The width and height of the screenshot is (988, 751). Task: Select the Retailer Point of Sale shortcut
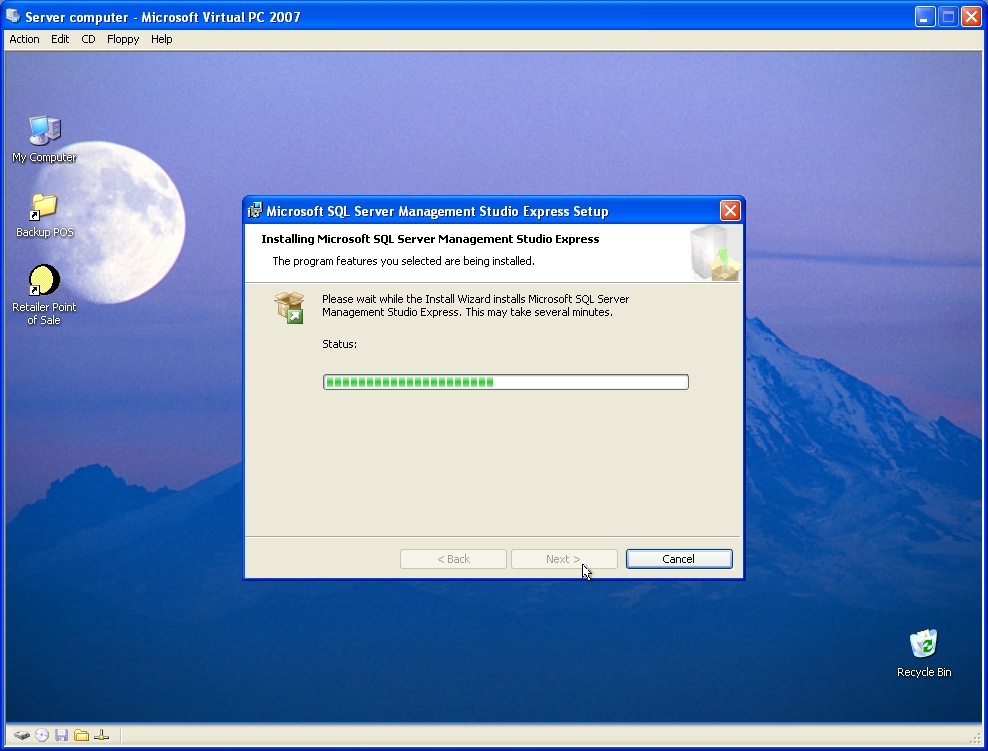pos(44,282)
